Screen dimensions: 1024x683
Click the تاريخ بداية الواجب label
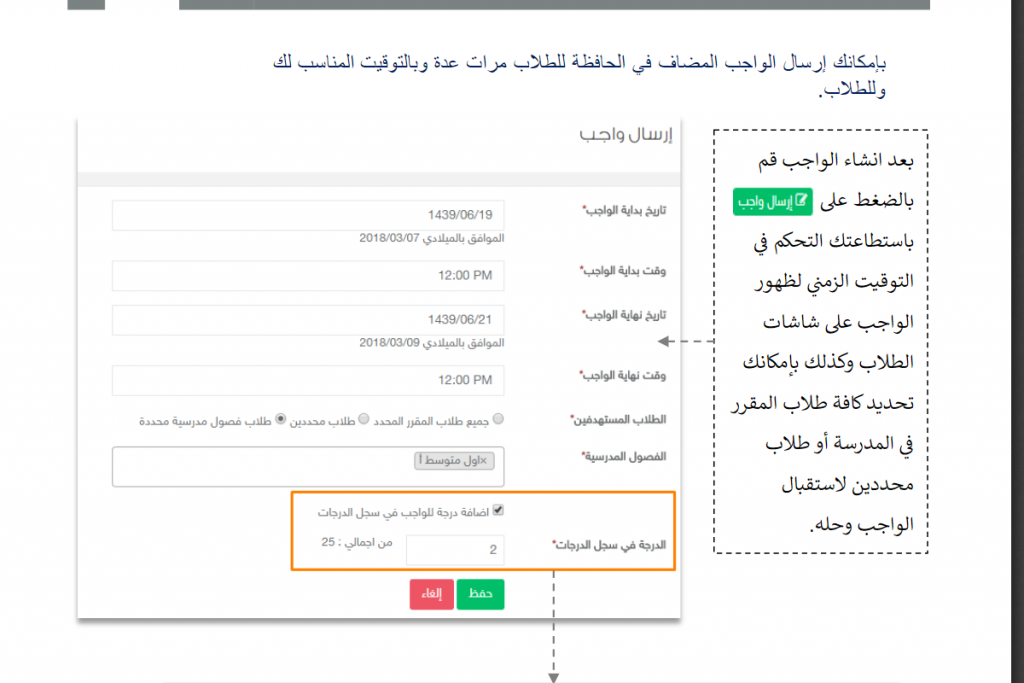[624, 210]
